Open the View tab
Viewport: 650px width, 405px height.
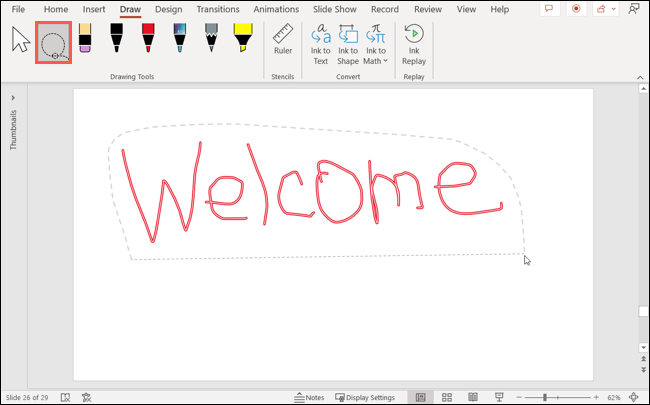pos(466,9)
